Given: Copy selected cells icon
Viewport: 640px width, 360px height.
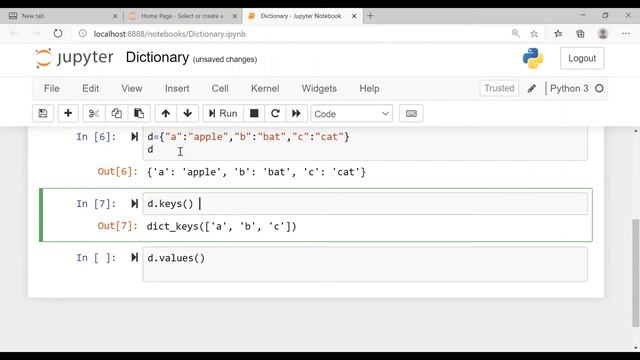Looking at the screenshot, I should 116,113.
